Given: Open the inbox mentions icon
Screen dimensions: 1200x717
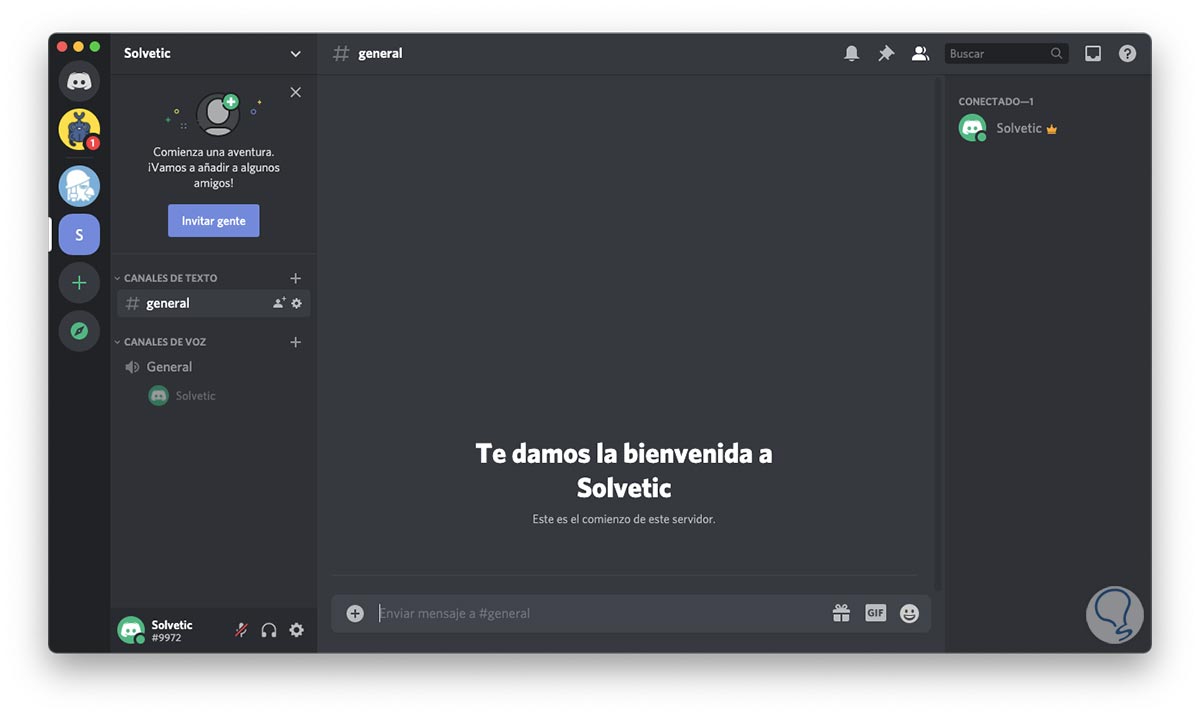Looking at the screenshot, I should [x=1093, y=54].
